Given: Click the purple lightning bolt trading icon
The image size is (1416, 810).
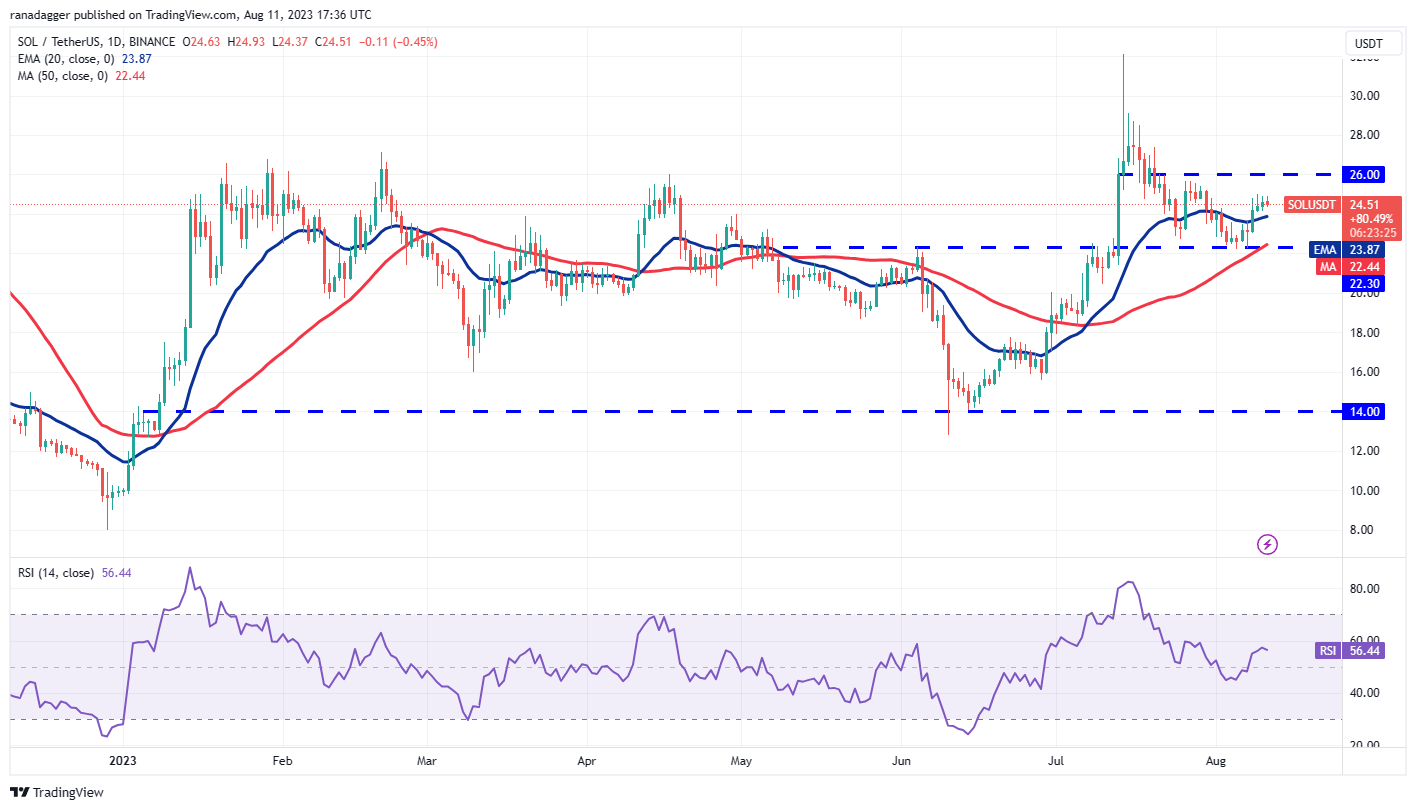Looking at the screenshot, I should (x=1266, y=543).
